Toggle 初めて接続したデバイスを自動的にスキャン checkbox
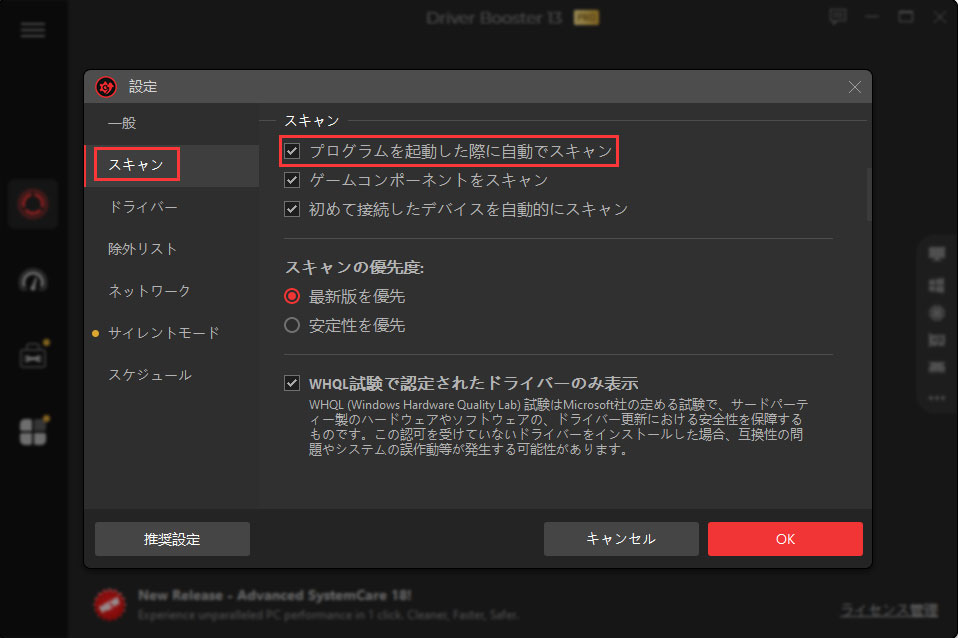This screenshot has width=958, height=638. [x=292, y=209]
